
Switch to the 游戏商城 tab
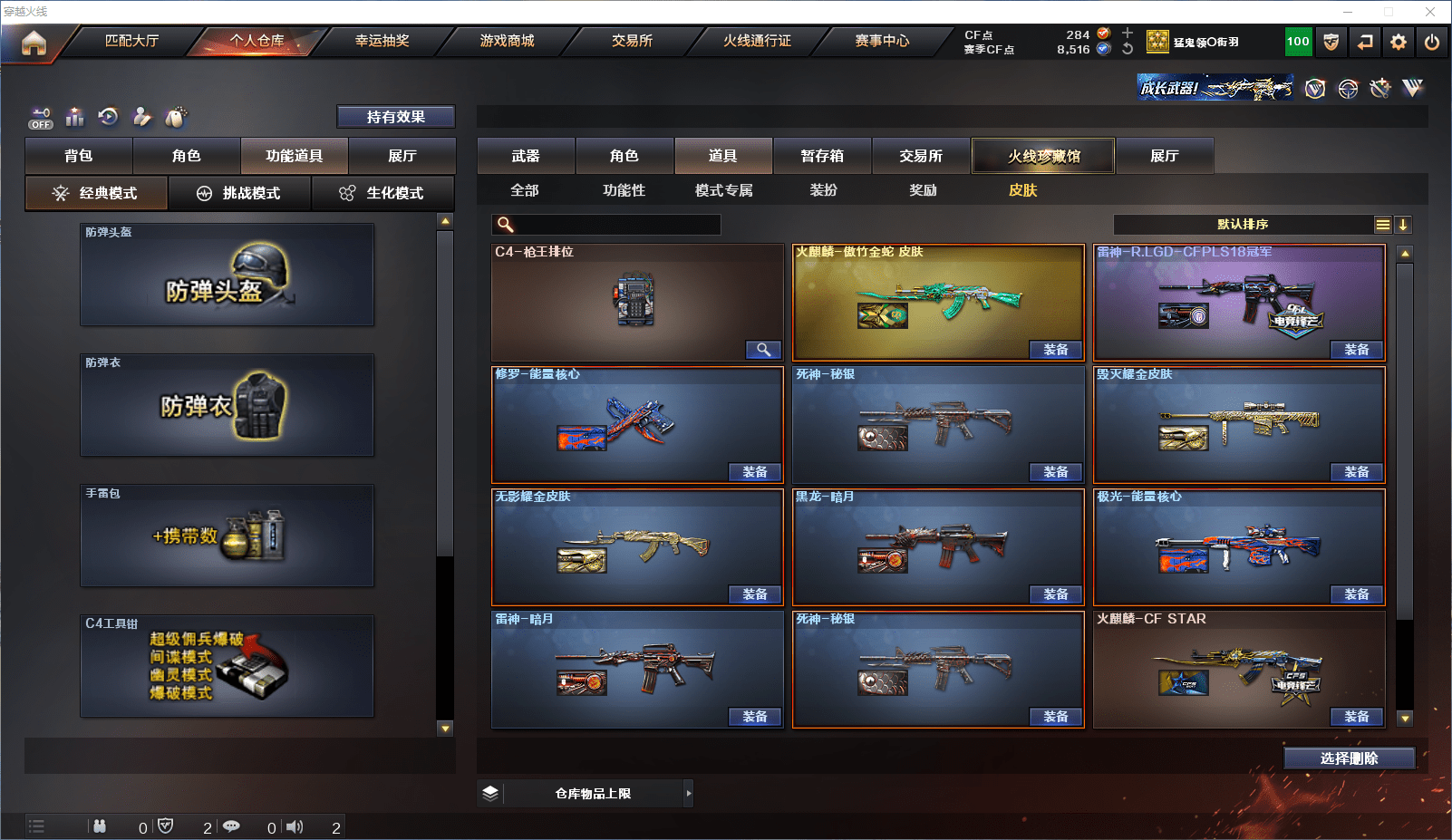(x=508, y=41)
